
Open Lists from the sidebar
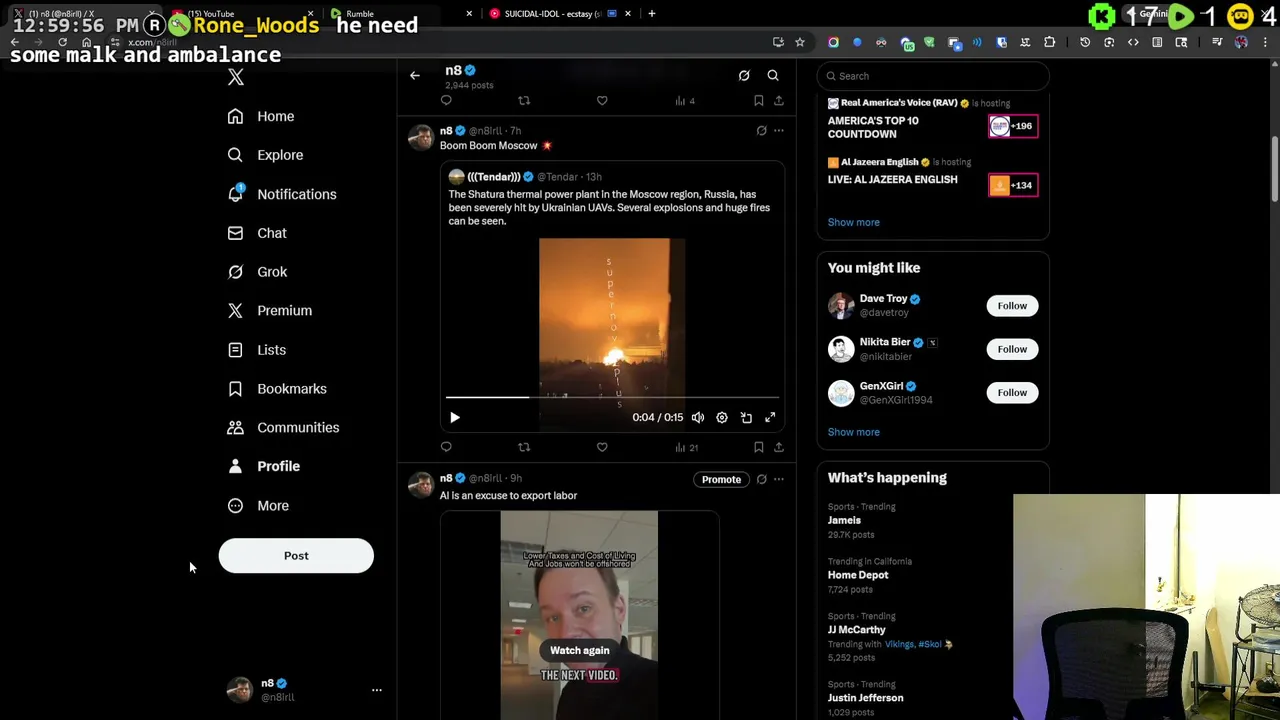257,350
